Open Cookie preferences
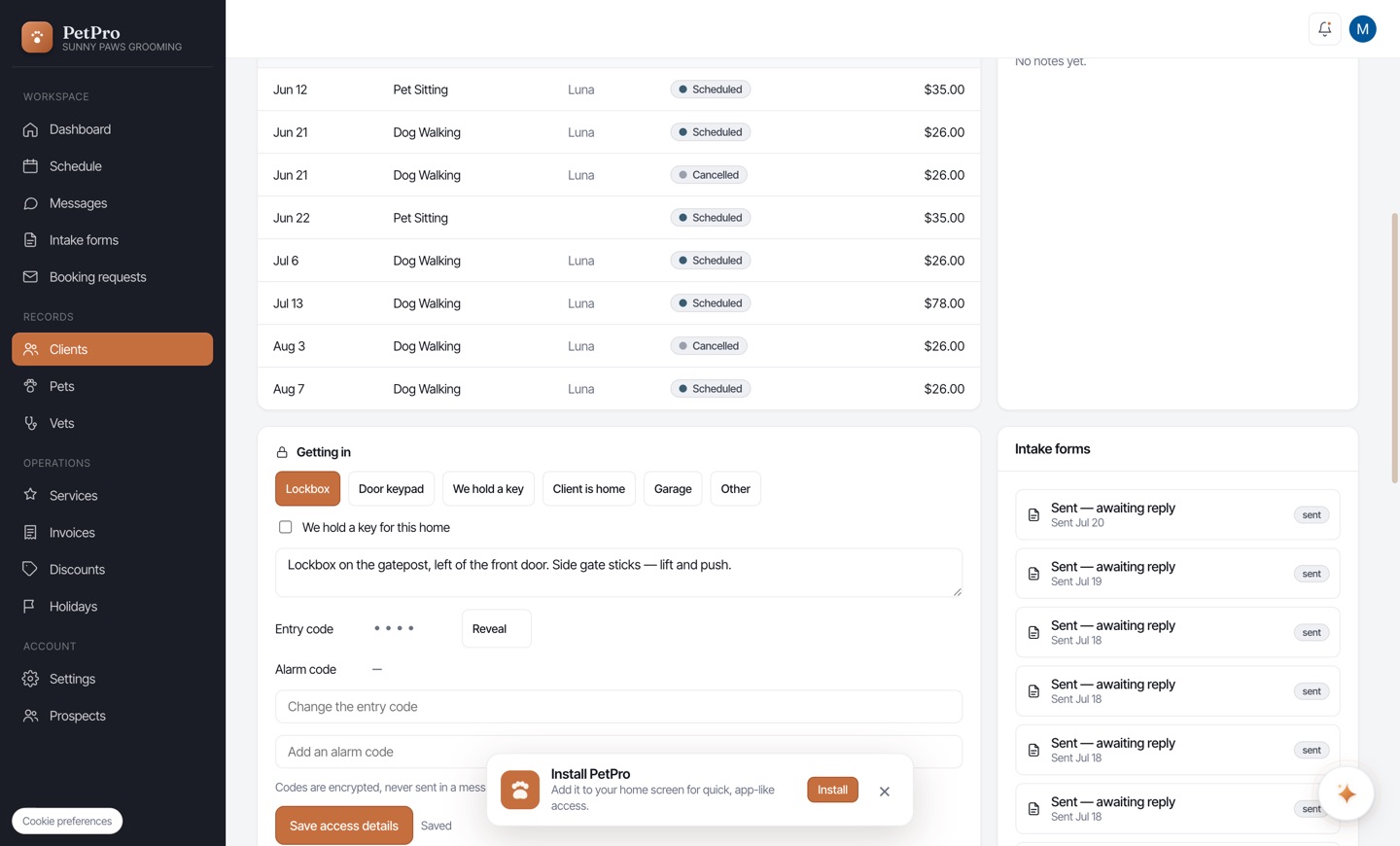Image resolution: width=1400 pixels, height=846 pixels. pyautogui.click(x=67, y=821)
